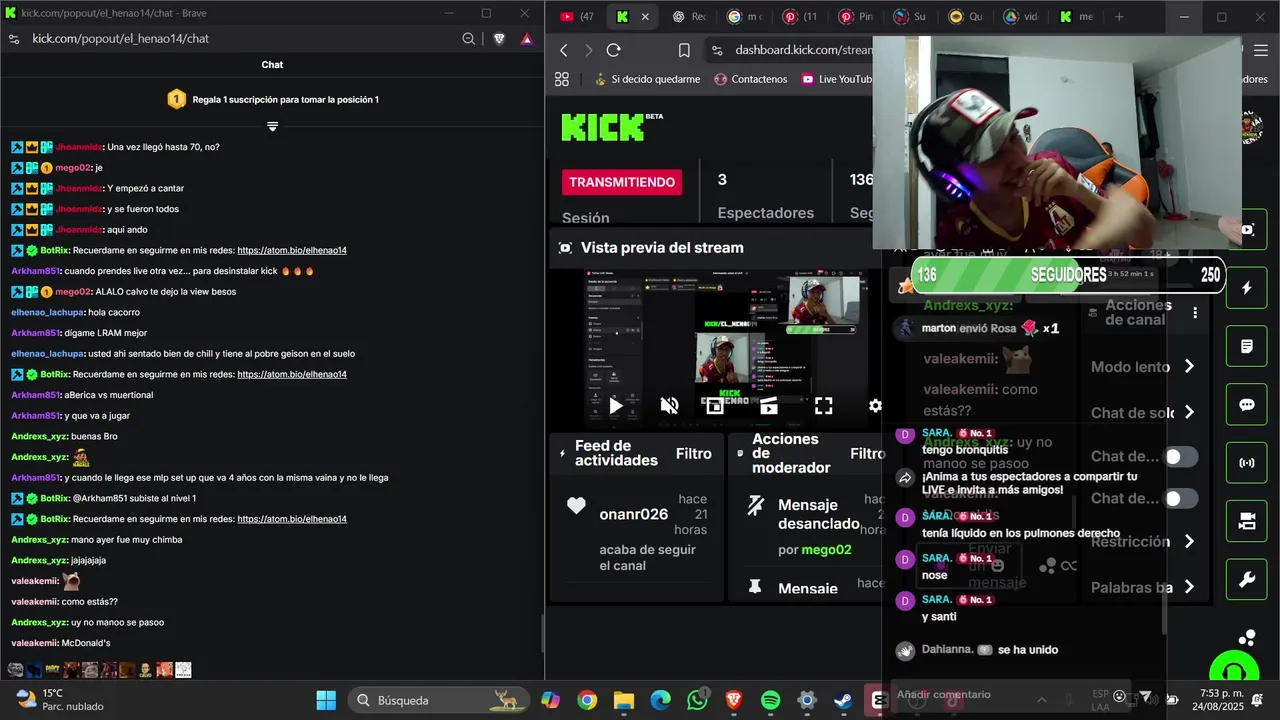Screen dimensions: 1280x720
Task: Switch to the ChatGPT browser tab
Action: click(x=690, y=17)
